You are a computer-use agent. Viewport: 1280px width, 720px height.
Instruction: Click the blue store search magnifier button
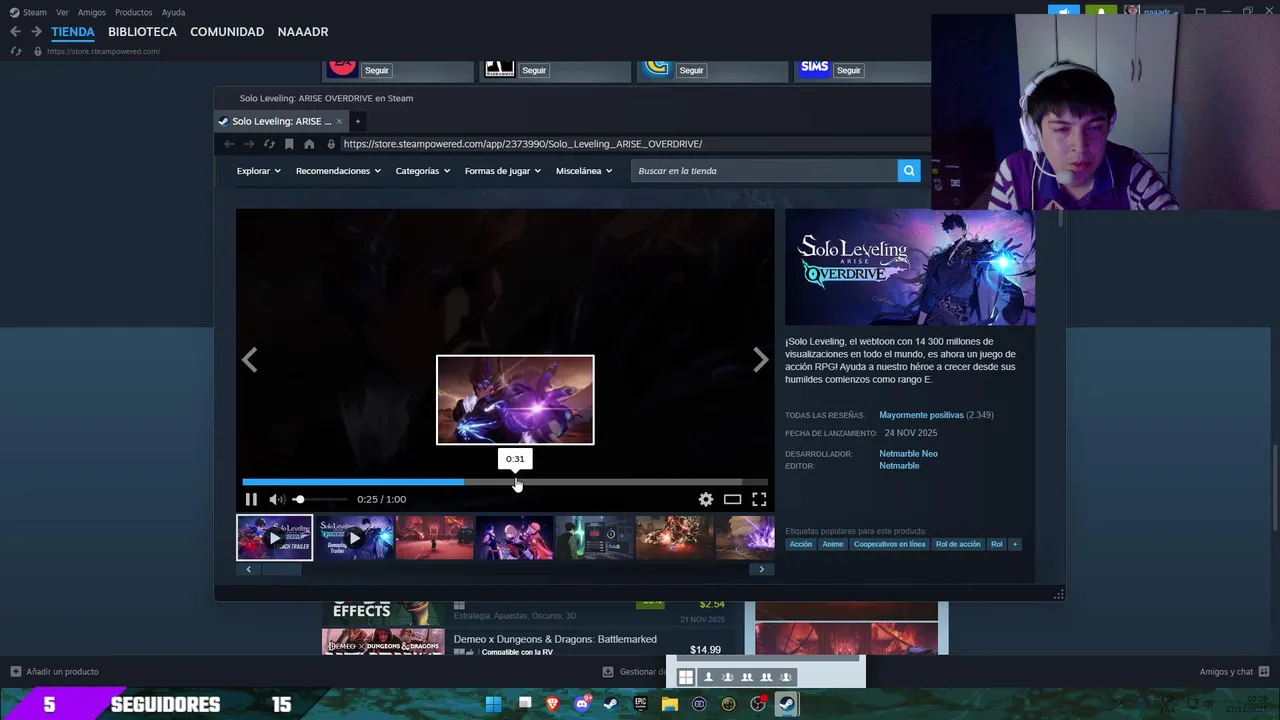[x=909, y=171]
